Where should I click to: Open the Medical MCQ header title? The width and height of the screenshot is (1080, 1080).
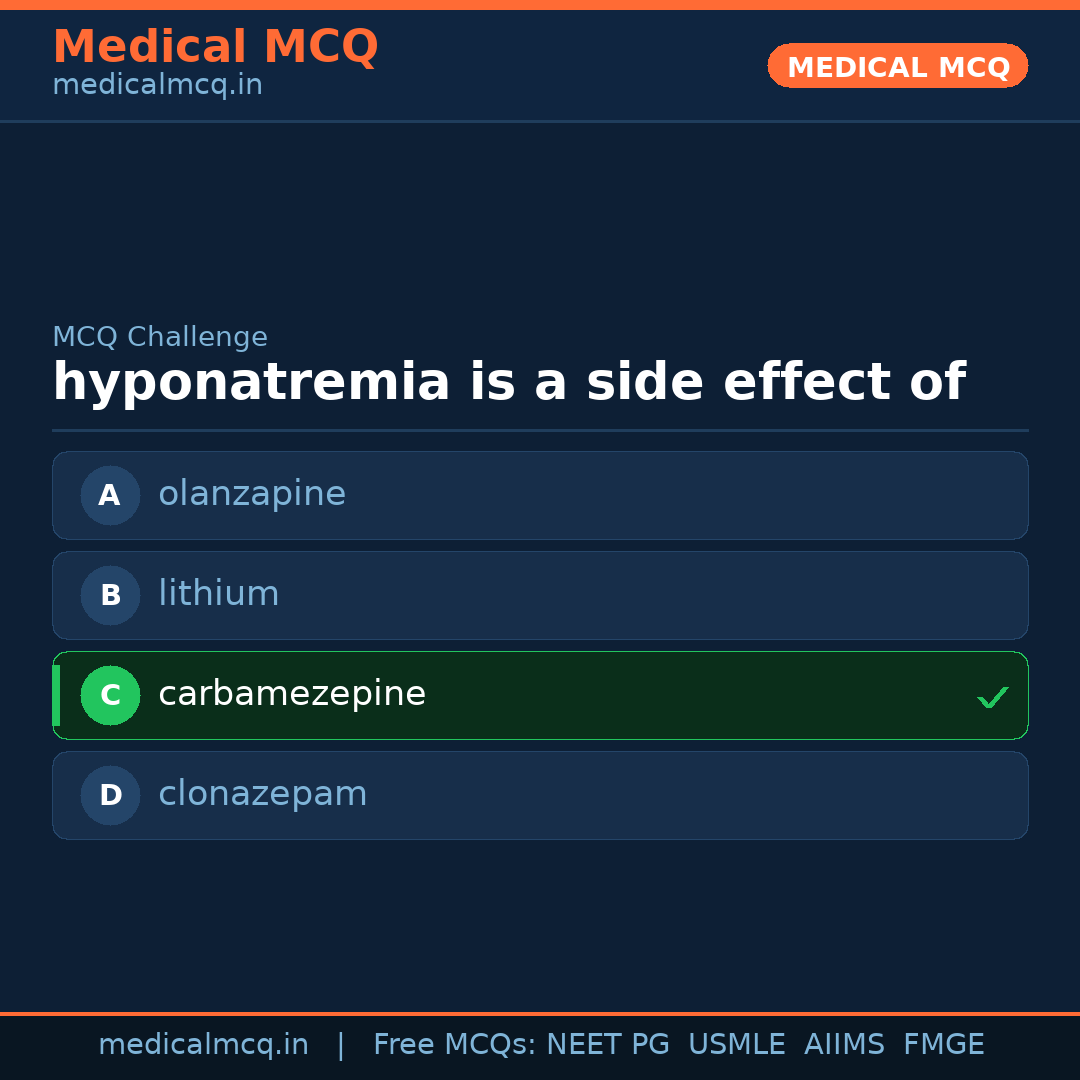click(x=215, y=47)
